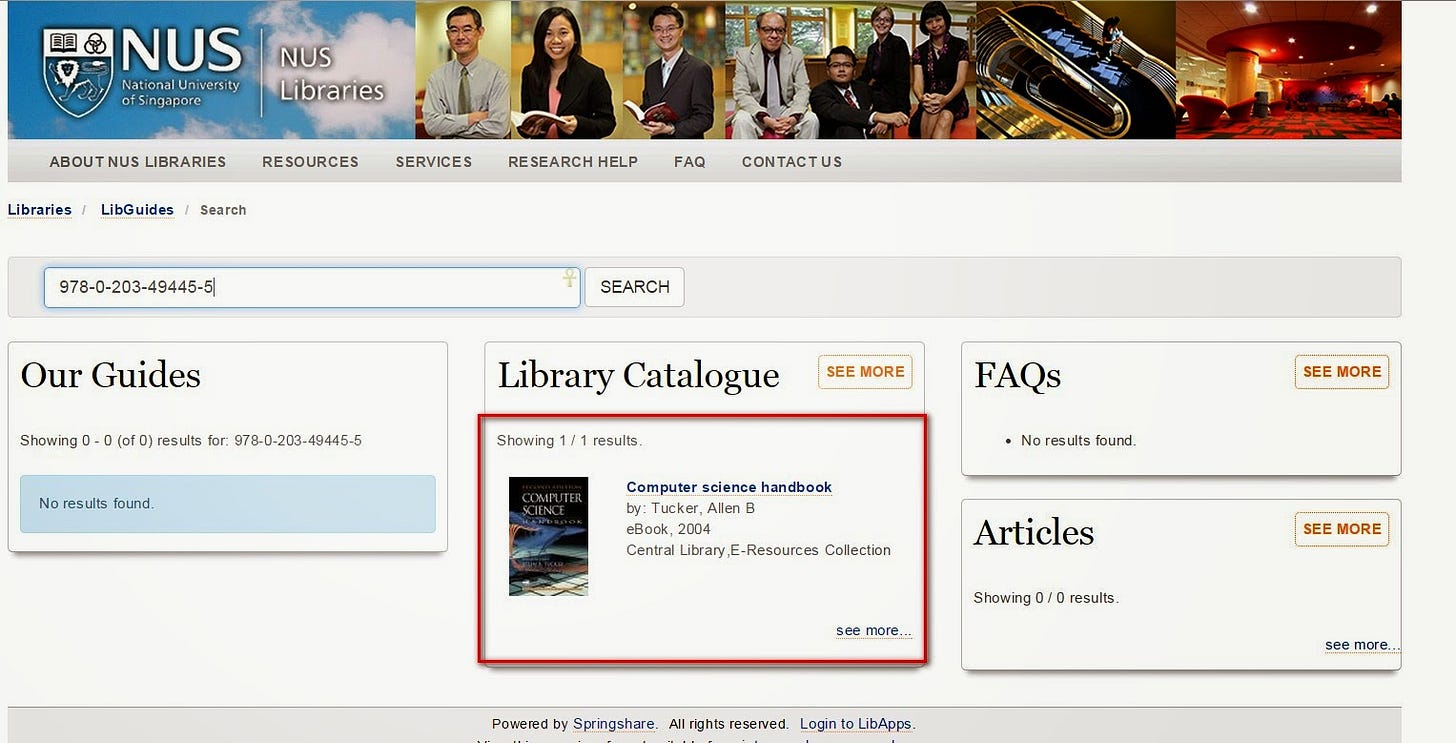Click SEE MORE in Library Catalogue

point(865,372)
